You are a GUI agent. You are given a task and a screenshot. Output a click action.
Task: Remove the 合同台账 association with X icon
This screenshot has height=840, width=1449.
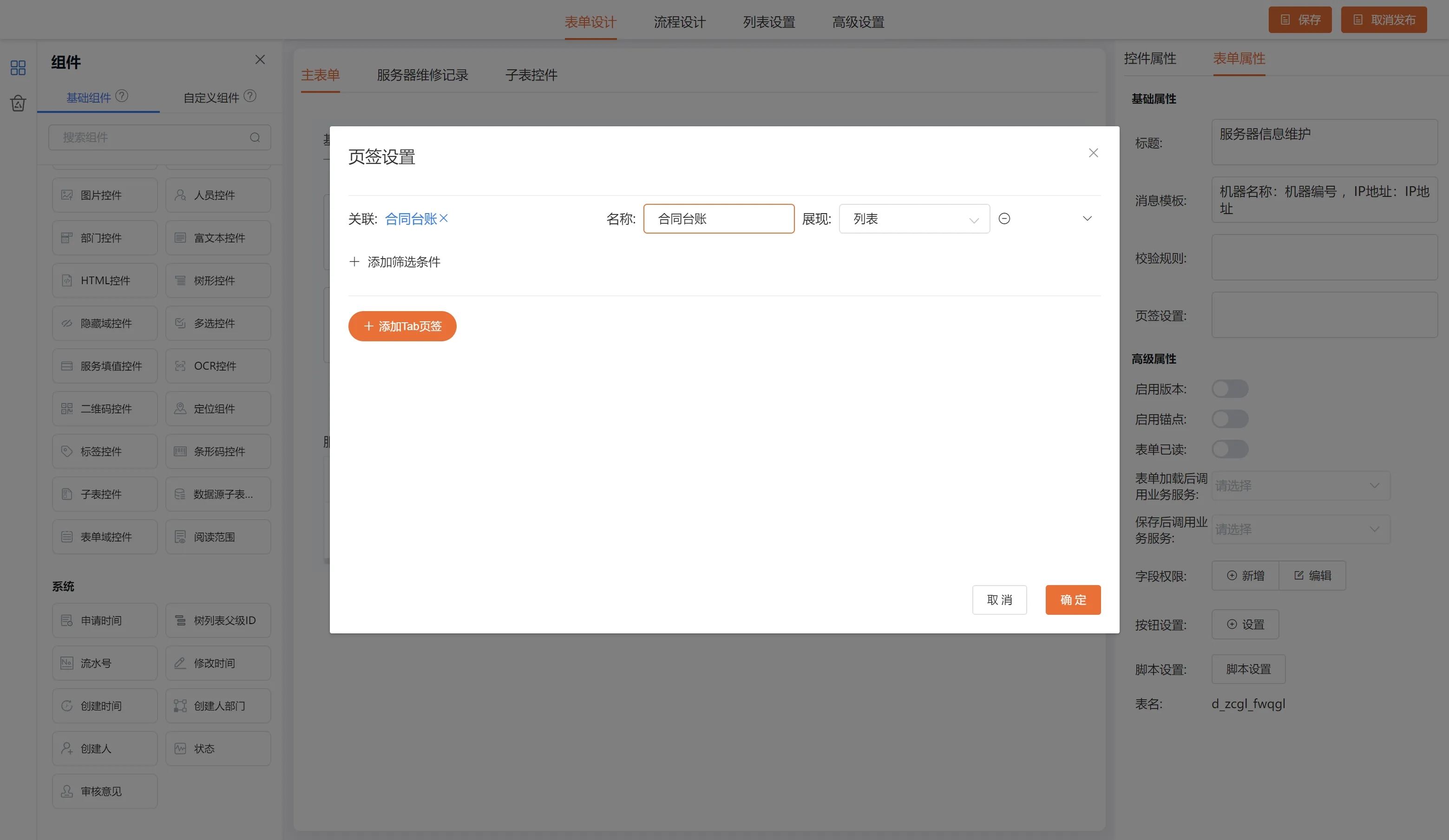443,218
